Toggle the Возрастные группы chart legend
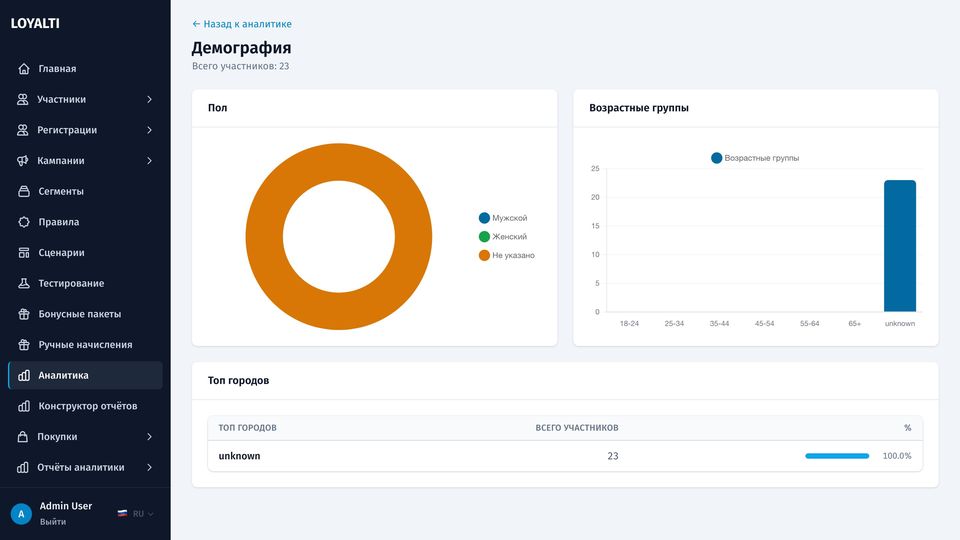Viewport: 960px width, 540px height. point(755,158)
